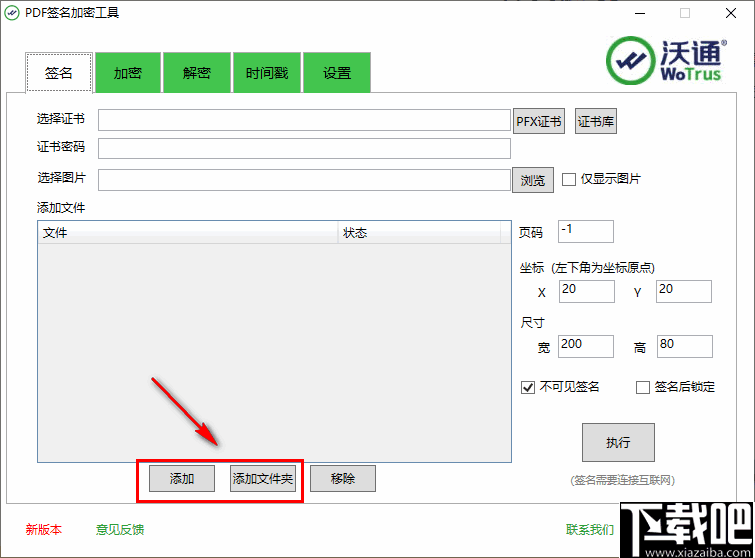Image resolution: width=755 pixels, height=558 pixels.
Task: Open the 设置 tab
Action: (337, 73)
